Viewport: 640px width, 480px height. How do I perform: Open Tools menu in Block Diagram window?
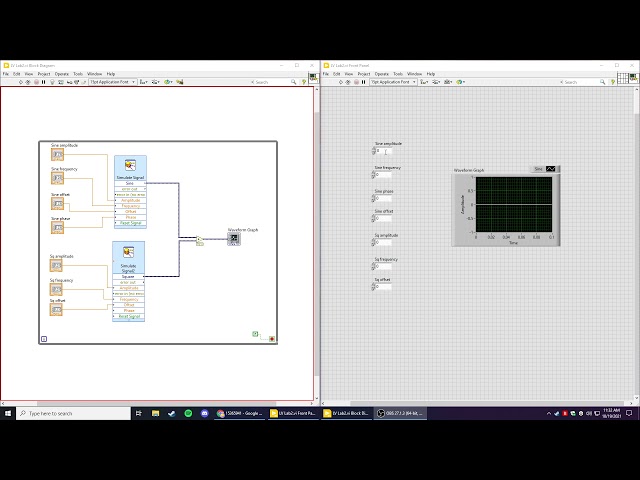[x=77, y=73]
